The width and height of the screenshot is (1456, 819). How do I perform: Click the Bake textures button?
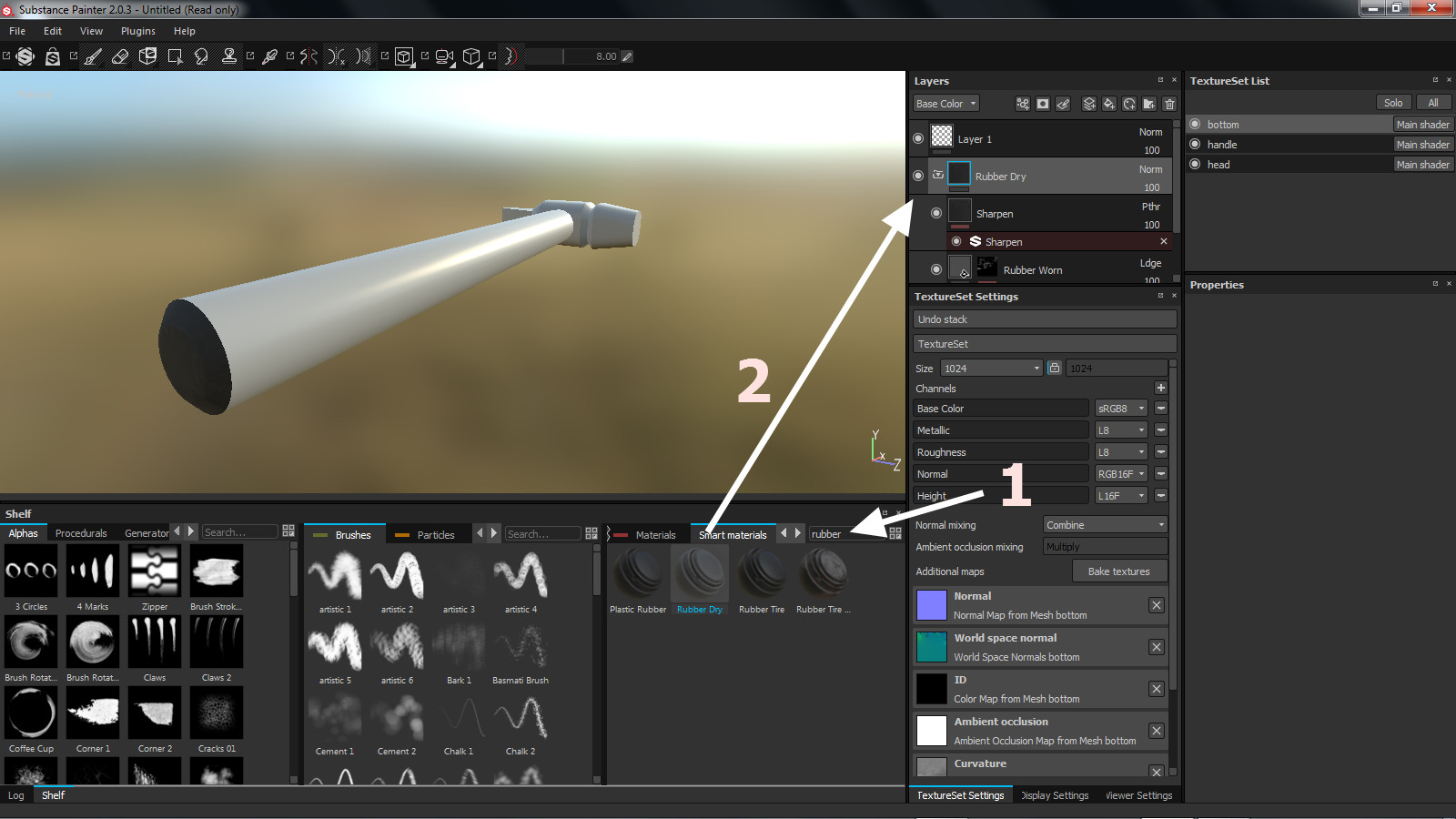tap(1118, 571)
